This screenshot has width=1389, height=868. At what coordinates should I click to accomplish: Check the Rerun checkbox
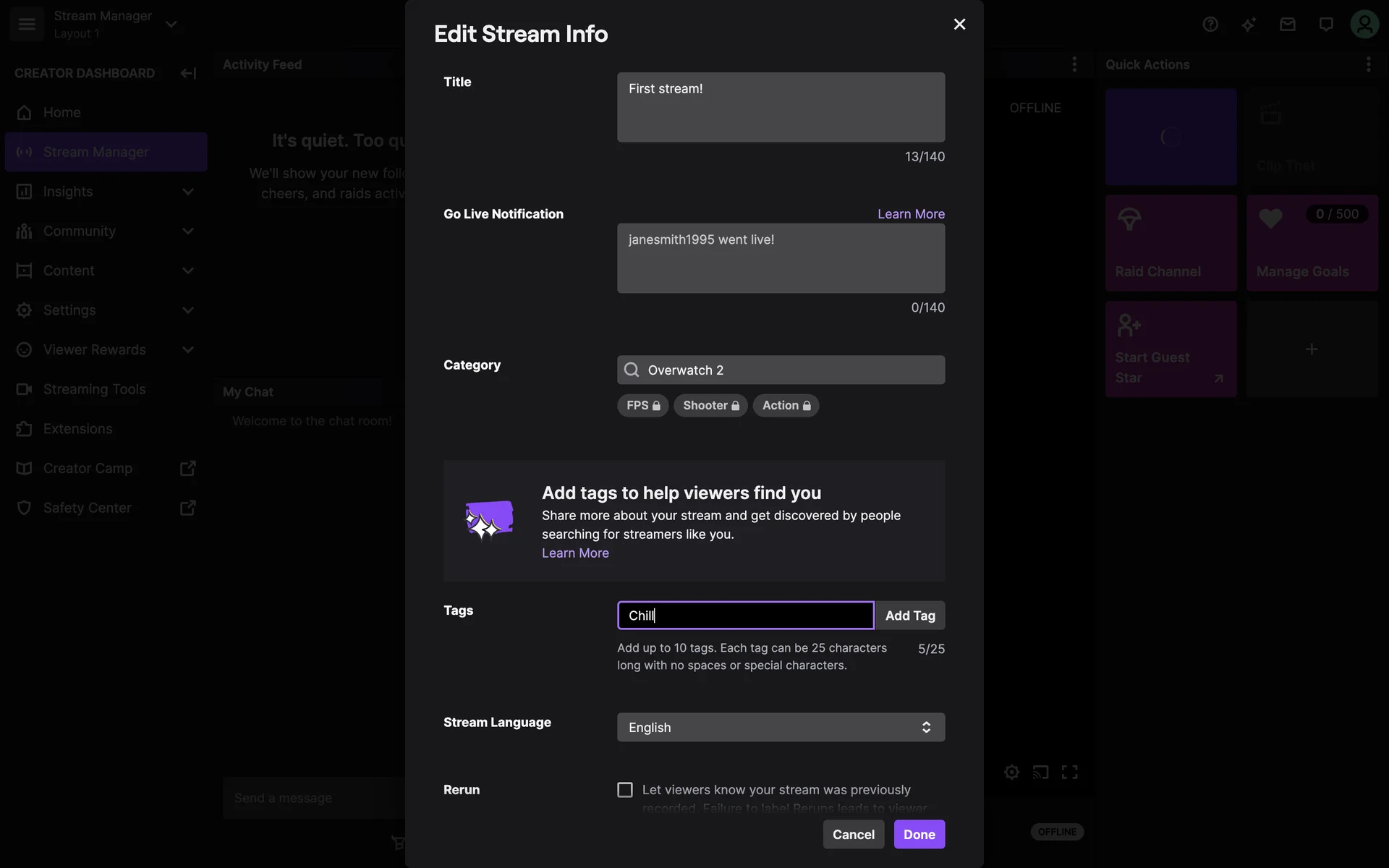click(x=625, y=790)
